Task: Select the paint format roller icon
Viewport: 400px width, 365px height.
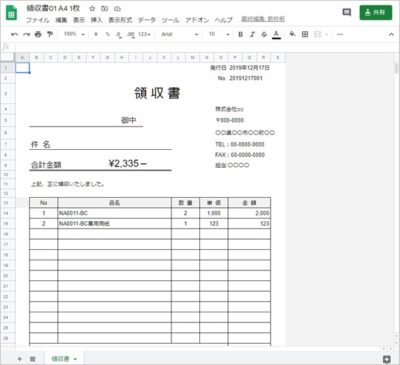Action: pos(50,34)
